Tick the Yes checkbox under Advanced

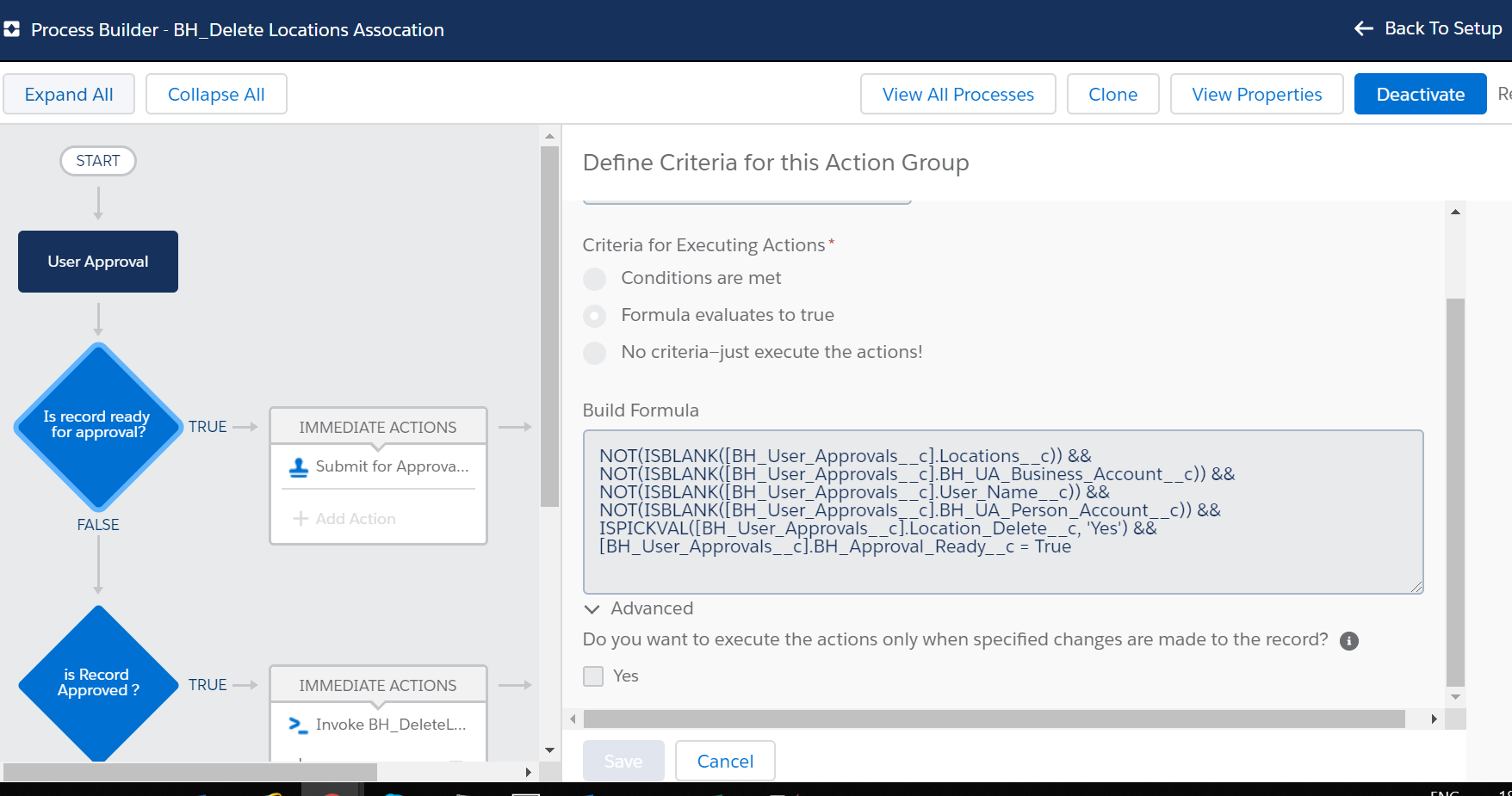pyautogui.click(x=593, y=676)
